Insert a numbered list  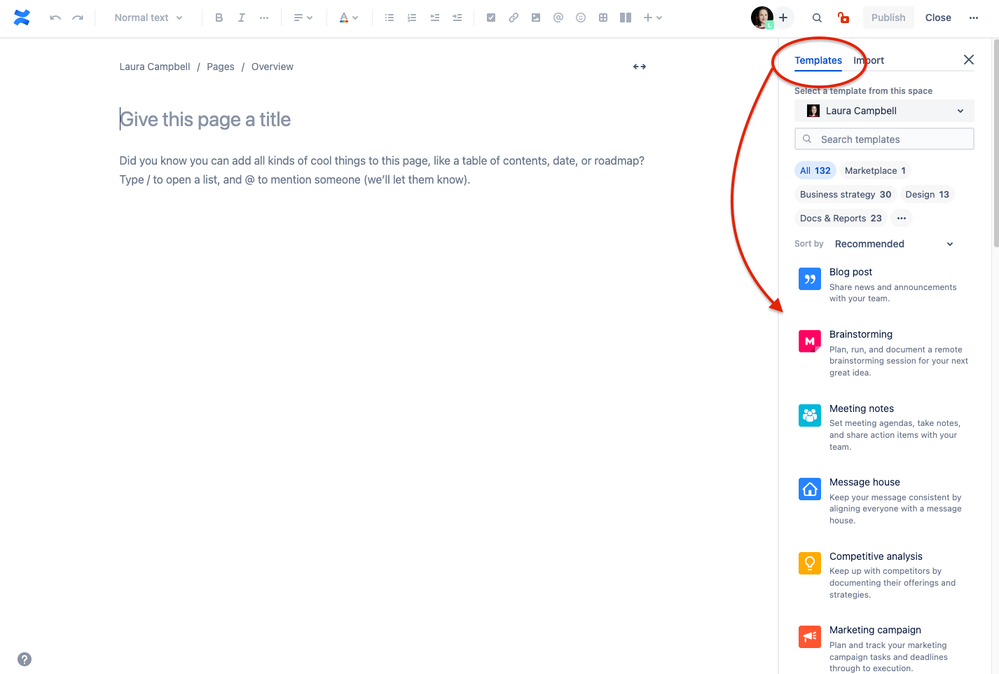coord(411,17)
